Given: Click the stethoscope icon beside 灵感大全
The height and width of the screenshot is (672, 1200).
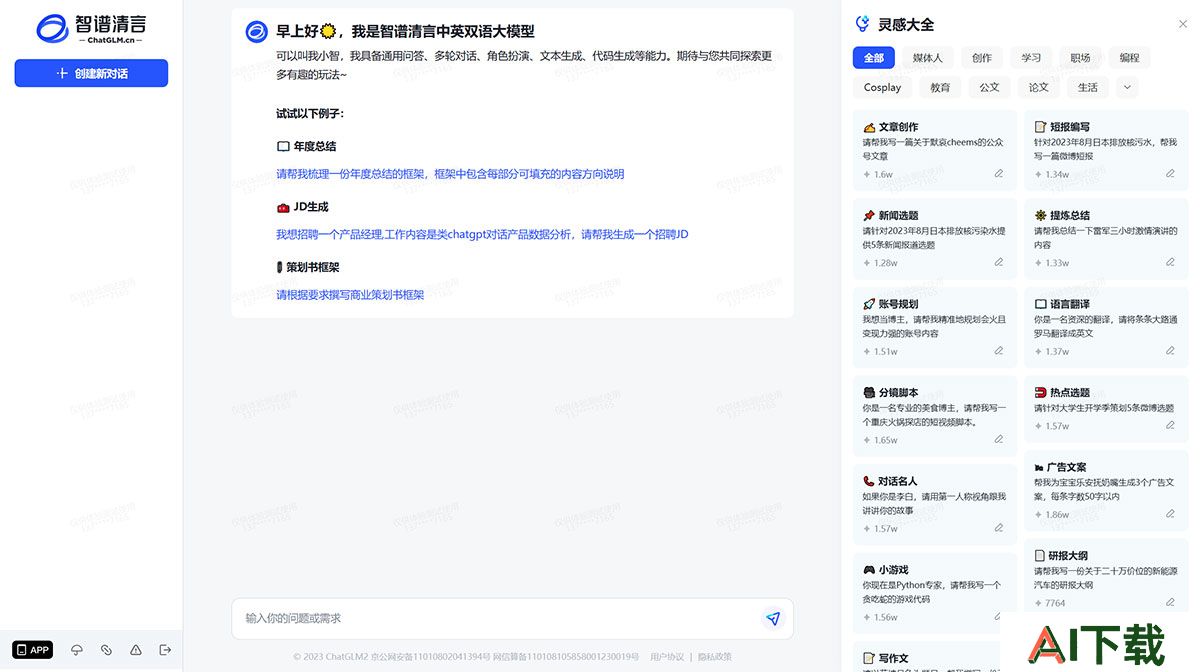Looking at the screenshot, I should (862, 24).
